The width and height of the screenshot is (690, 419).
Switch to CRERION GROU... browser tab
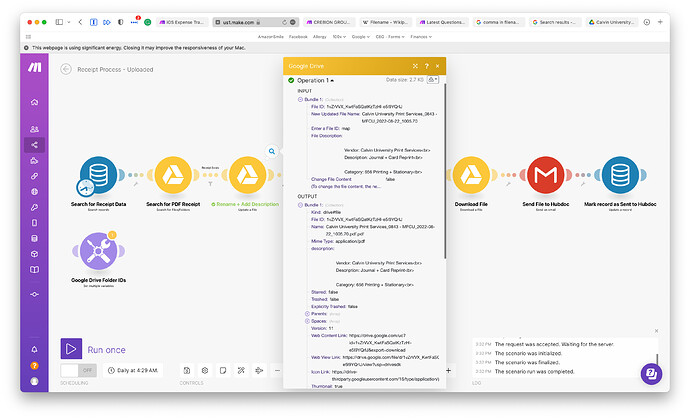(329, 22)
